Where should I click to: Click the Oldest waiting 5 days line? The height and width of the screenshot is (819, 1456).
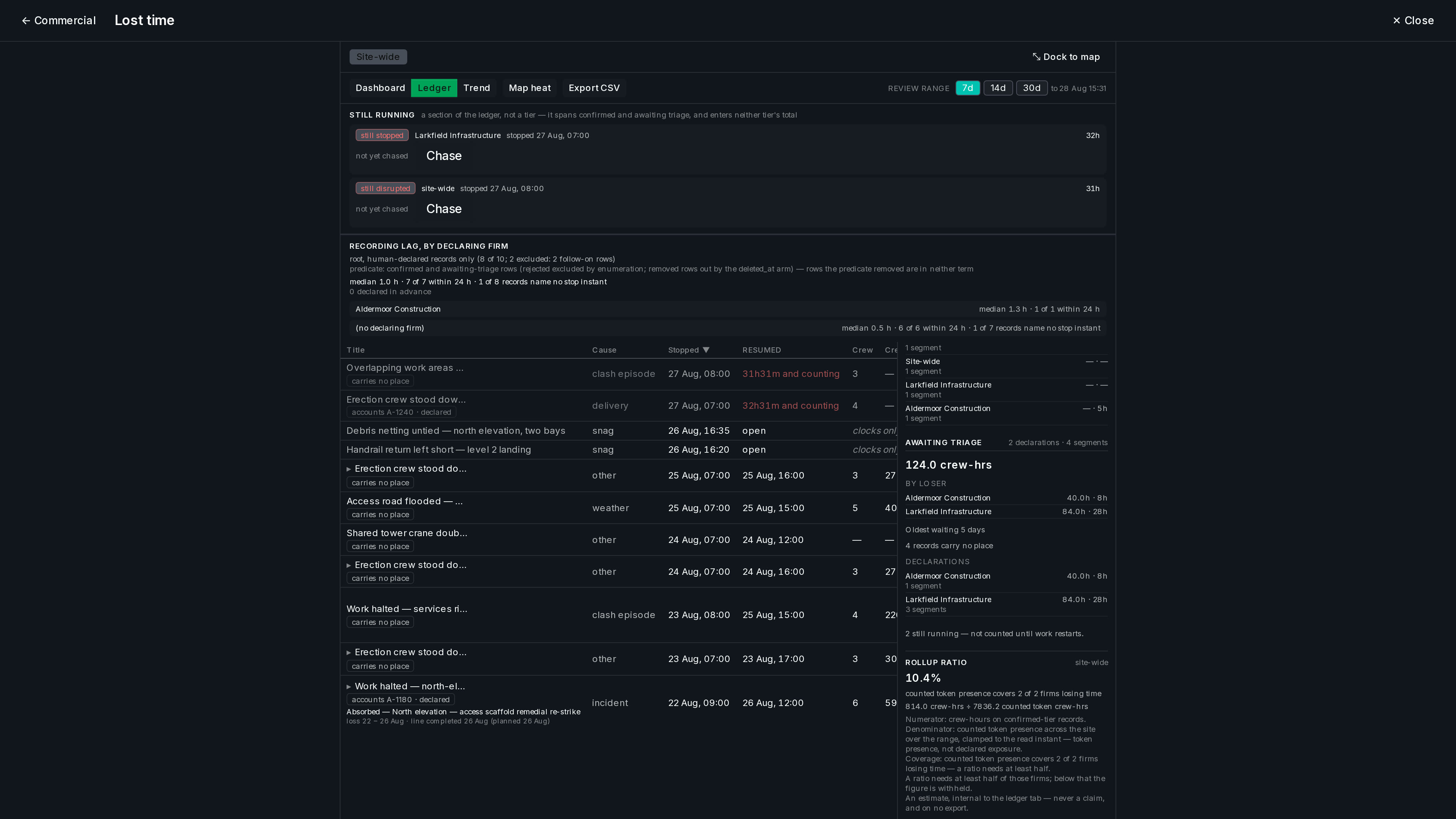(x=945, y=530)
